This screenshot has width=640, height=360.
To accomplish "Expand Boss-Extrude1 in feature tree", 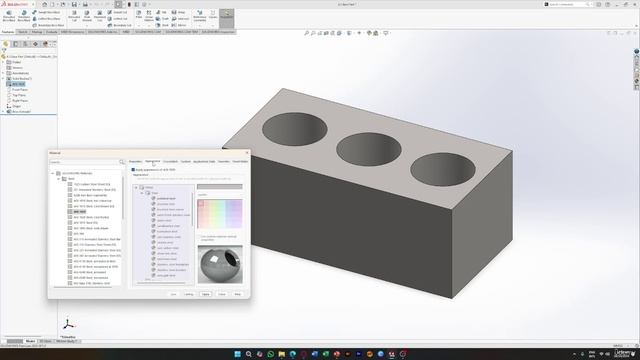I will 3,111.
